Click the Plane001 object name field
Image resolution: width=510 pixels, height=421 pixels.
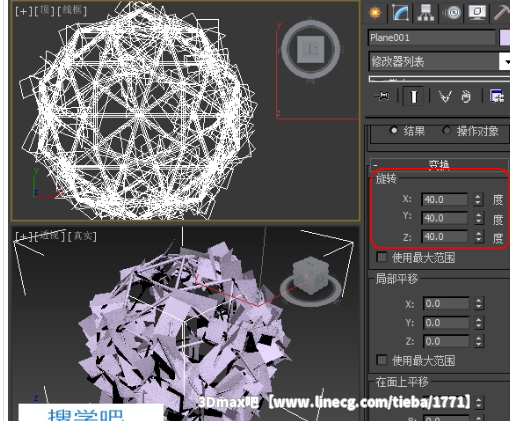click(x=432, y=37)
